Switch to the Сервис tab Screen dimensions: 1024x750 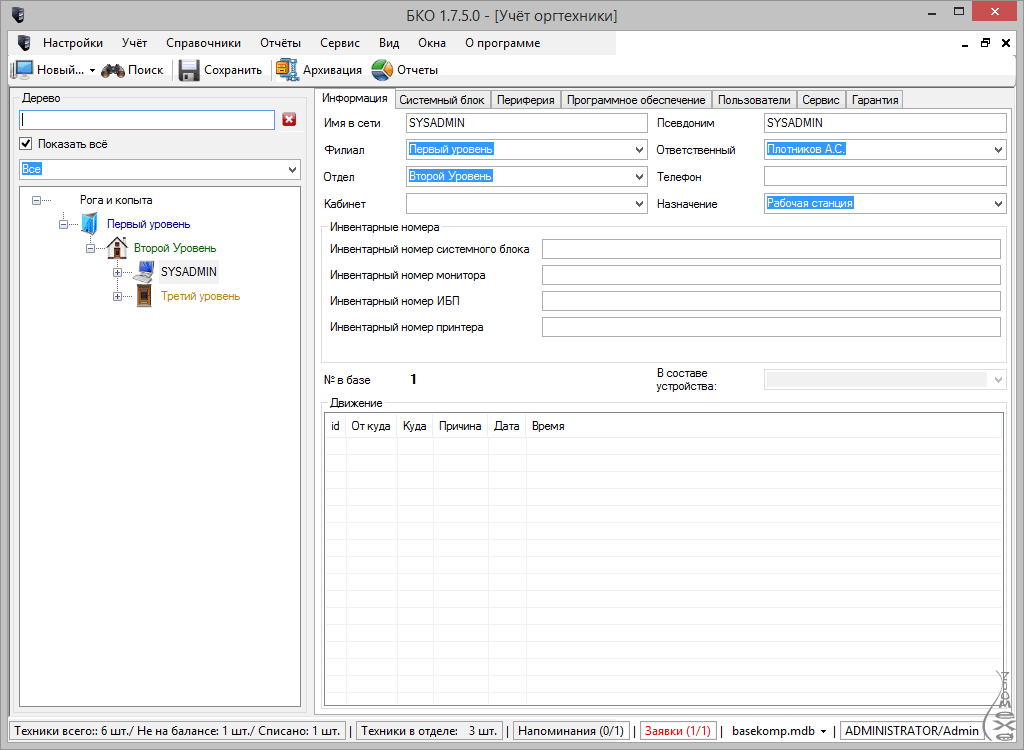(821, 100)
